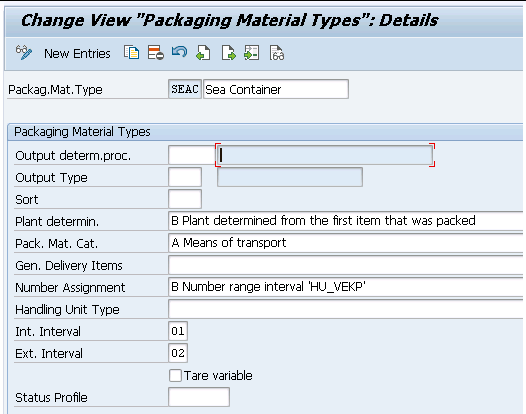Open the Number Assignment dropdown
This screenshot has width=526, height=414.
click(x=347, y=287)
